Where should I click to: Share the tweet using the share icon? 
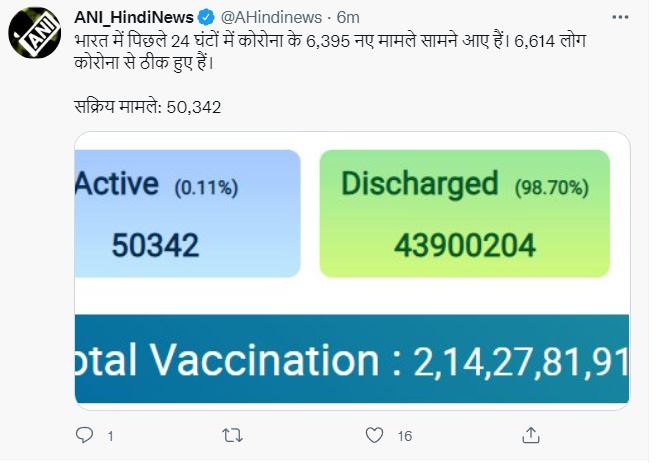coord(529,435)
